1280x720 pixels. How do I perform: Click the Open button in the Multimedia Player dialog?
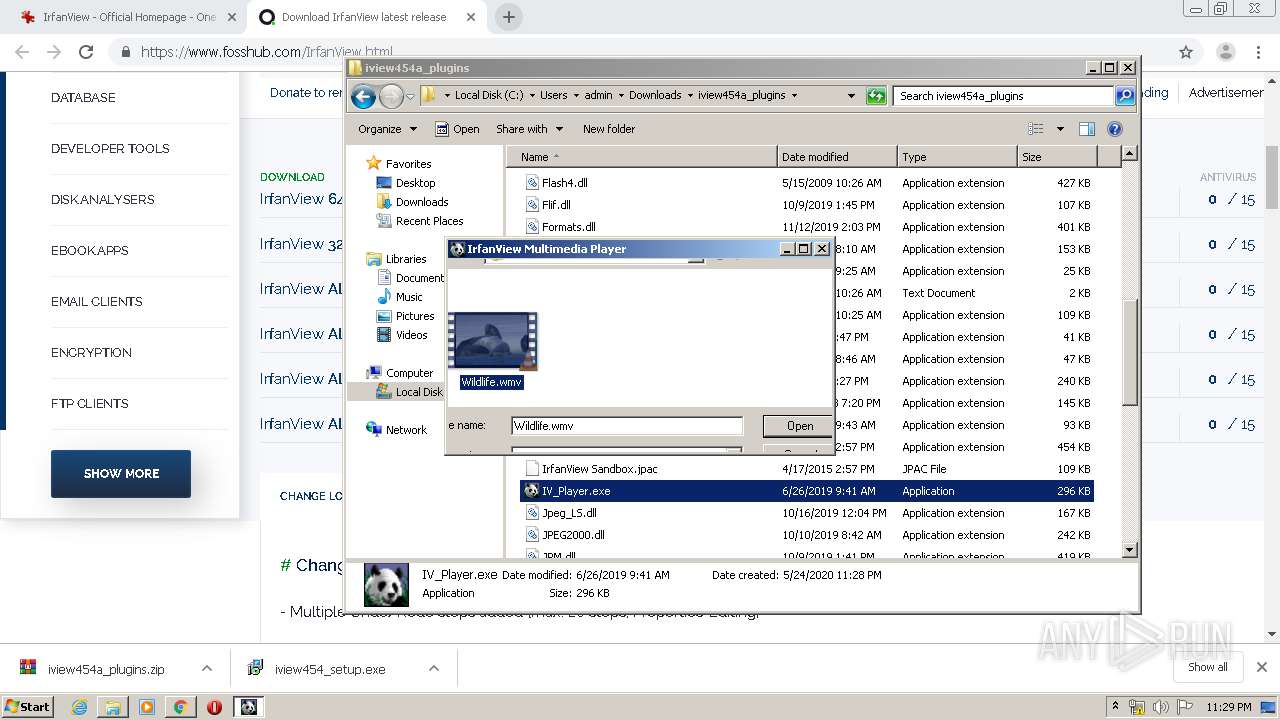point(798,426)
